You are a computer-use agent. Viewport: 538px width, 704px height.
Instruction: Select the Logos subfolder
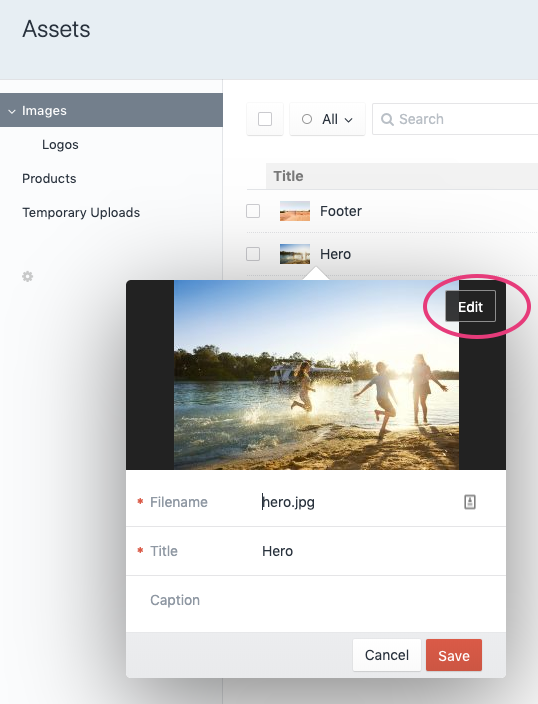pos(60,145)
